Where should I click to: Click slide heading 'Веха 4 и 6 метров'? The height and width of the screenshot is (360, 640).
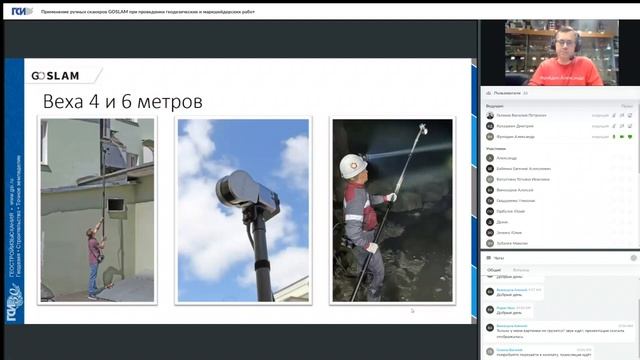click(x=122, y=102)
